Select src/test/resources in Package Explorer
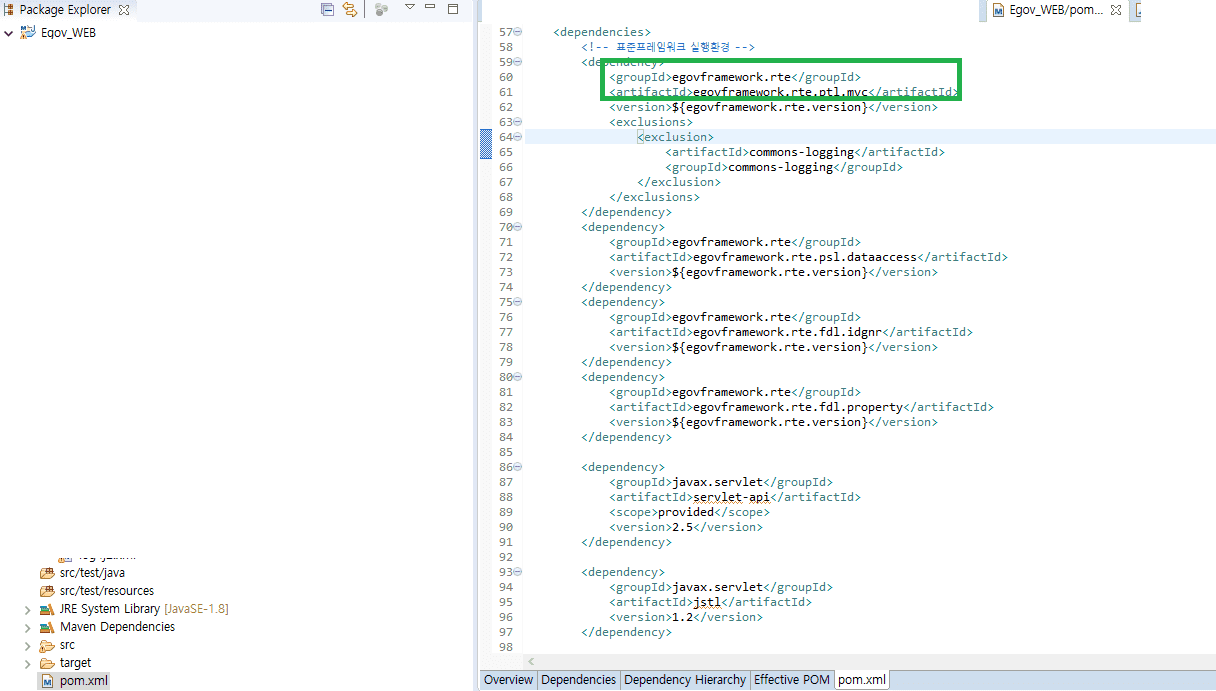 [107, 591]
